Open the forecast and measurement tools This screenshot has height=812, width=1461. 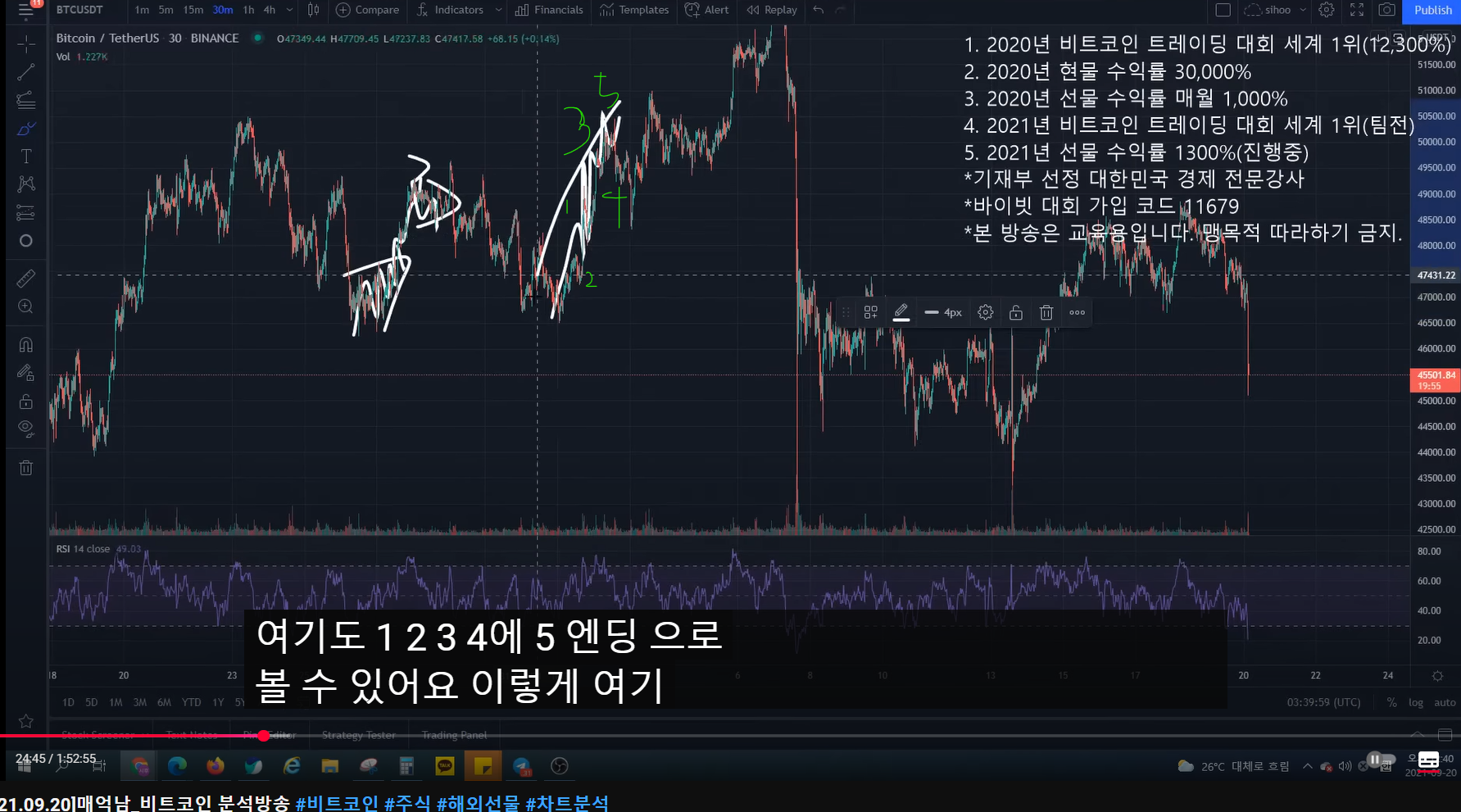[26, 213]
